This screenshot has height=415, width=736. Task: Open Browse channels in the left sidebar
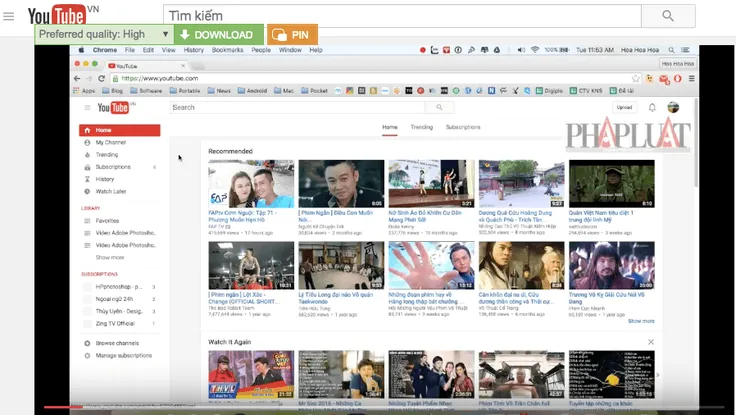(117, 343)
